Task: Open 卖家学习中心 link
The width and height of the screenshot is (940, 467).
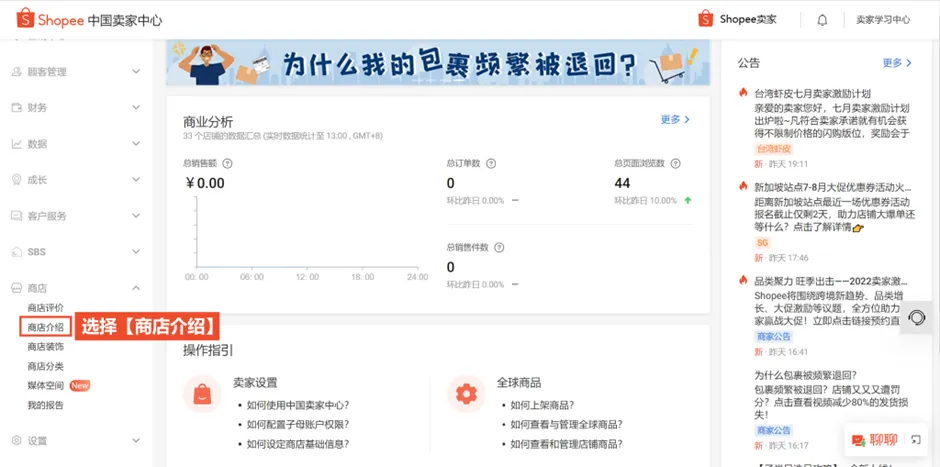Action: click(x=882, y=20)
